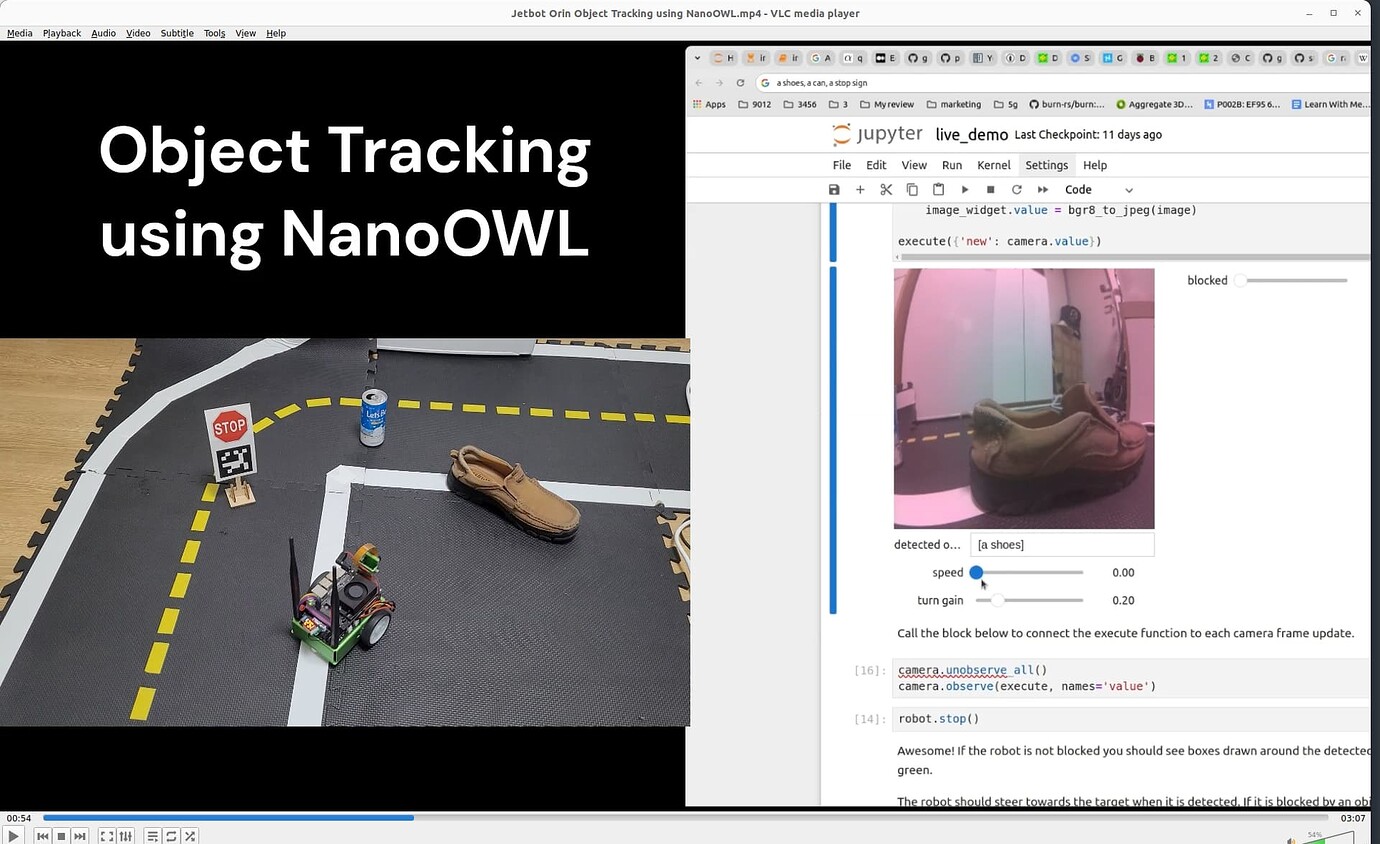1380x844 pixels.
Task: Toggle VLC fullscreen video mode
Action: coord(107,836)
